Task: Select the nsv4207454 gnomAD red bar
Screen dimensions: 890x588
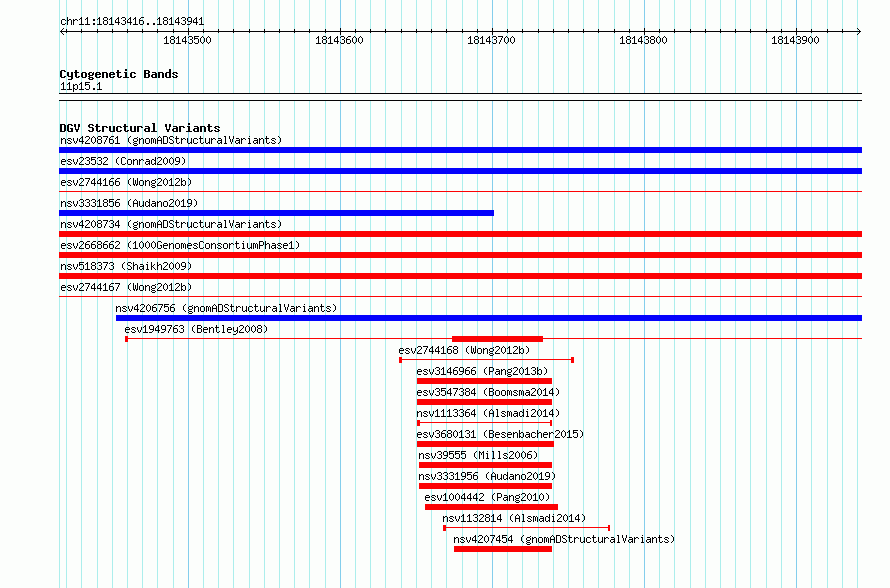Action: (x=503, y=549)
